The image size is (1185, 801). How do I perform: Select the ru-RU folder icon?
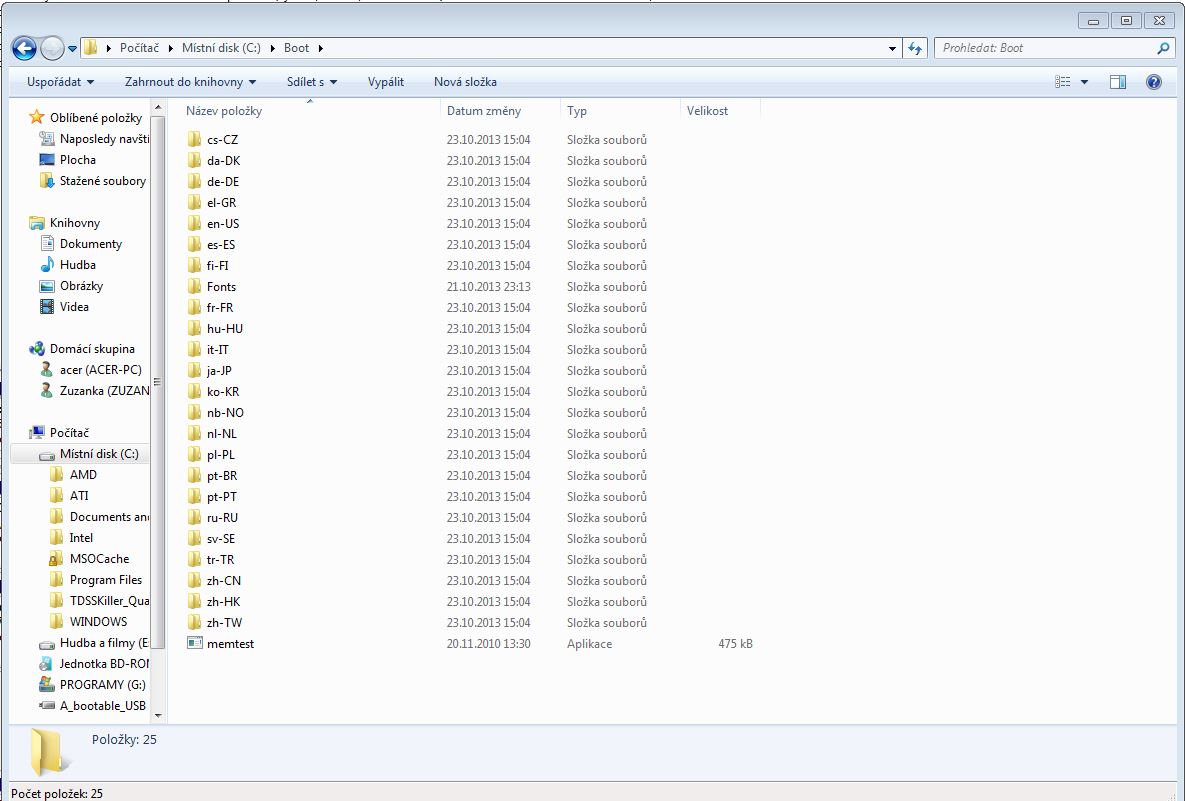click(x=194, y=518)
